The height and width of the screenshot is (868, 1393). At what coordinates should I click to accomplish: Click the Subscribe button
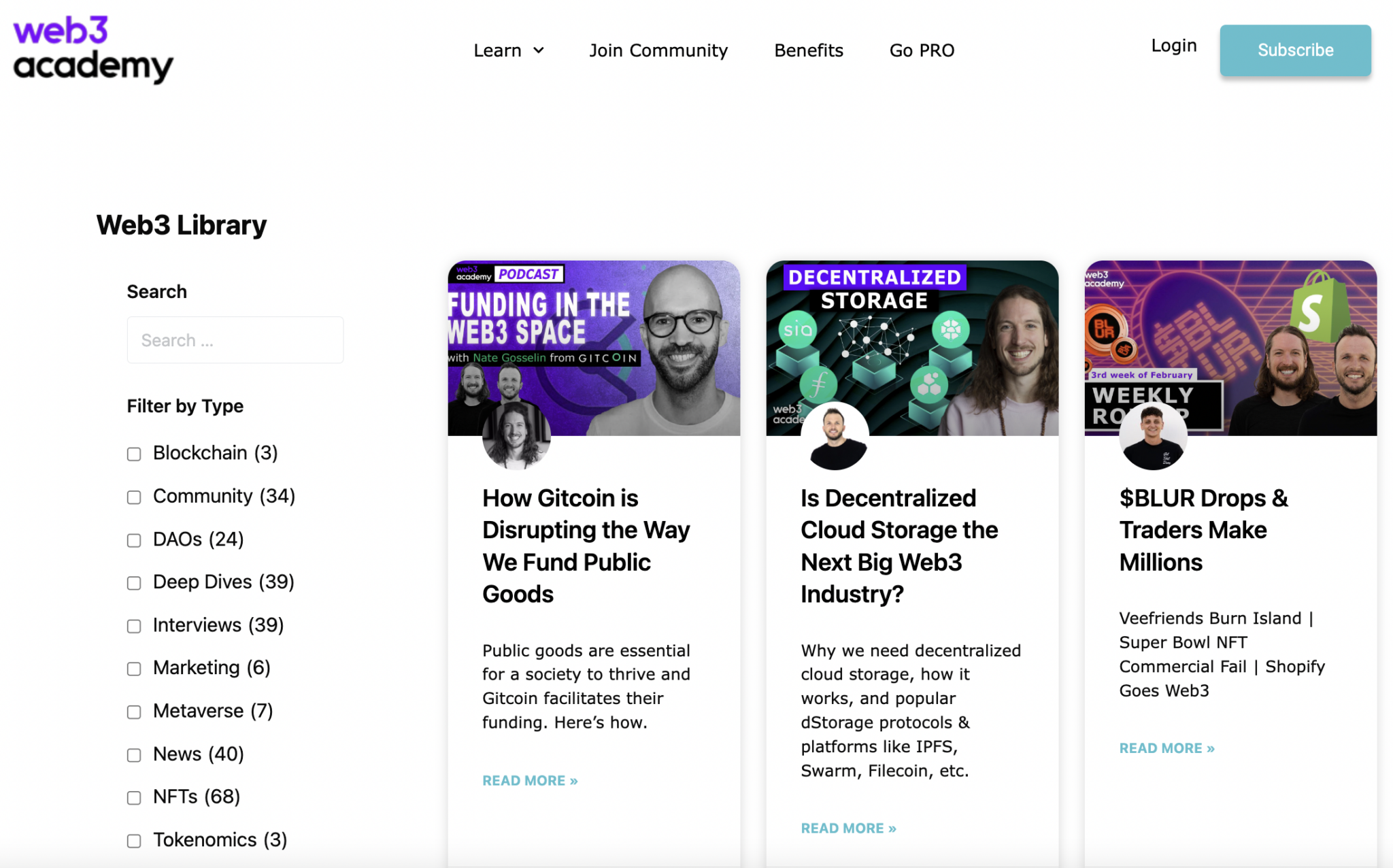click(x=1295, y=50)
